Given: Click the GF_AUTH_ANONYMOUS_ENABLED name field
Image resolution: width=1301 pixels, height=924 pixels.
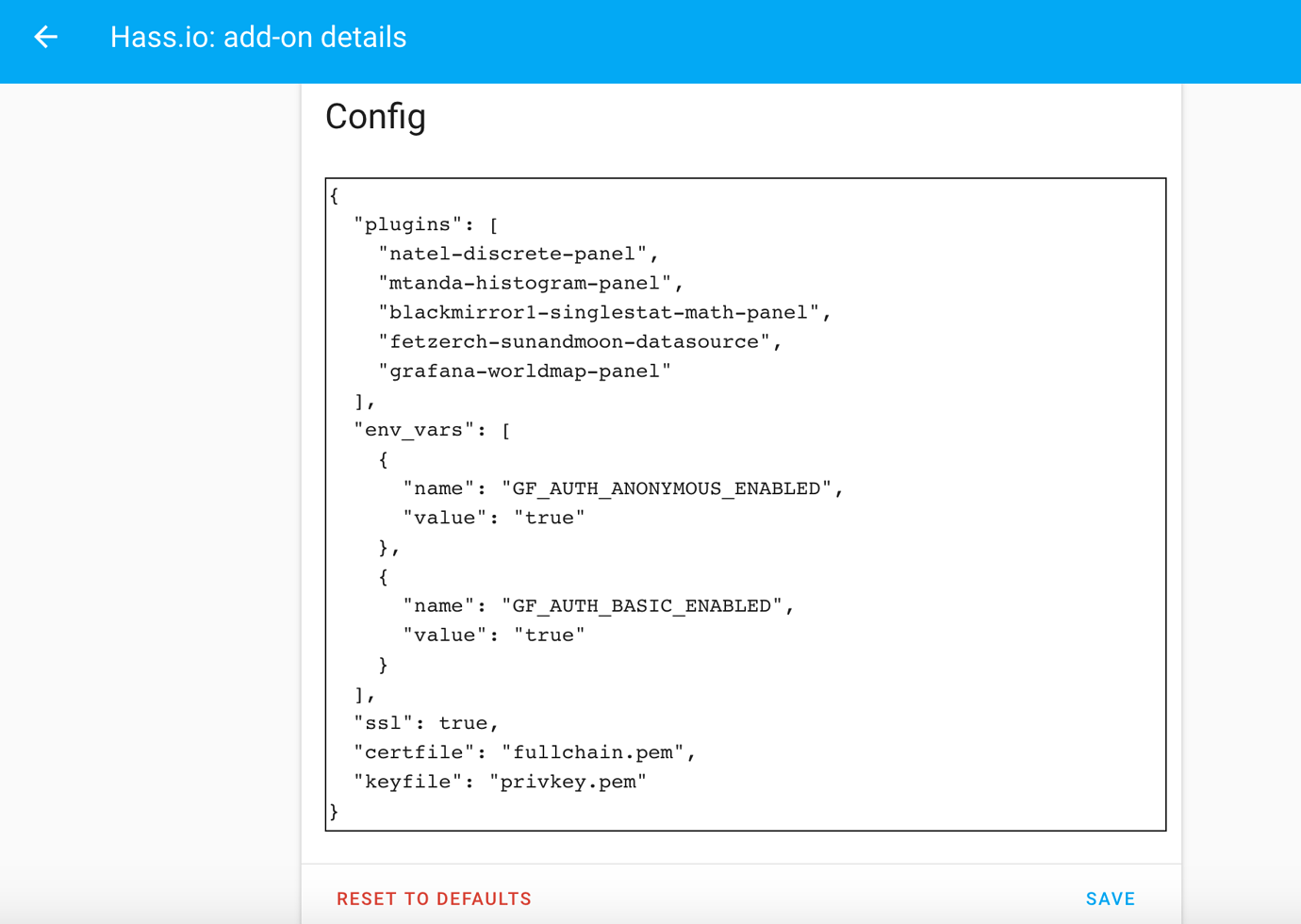Looking at the screenshot, I should [x=622, y=488].
